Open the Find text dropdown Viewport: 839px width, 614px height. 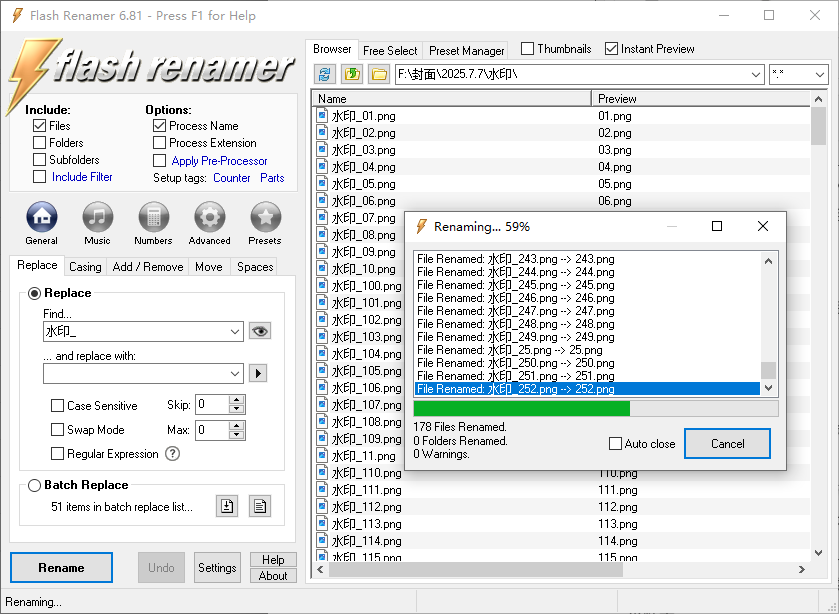[235, 331]
